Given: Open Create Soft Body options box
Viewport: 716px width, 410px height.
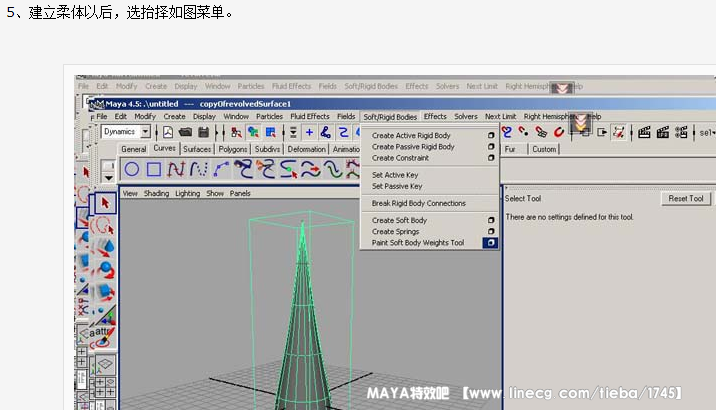Looking at the screenshot, I should pyautogui.click(x=490, y=220).
